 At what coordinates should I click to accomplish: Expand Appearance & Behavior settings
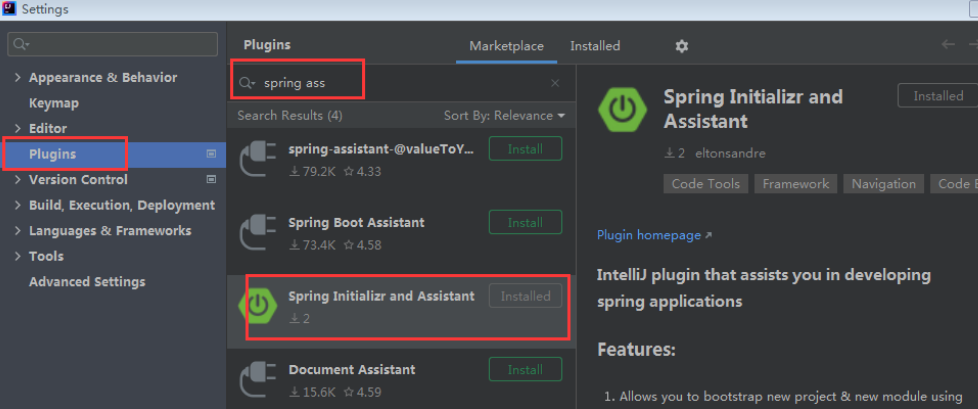17,77
